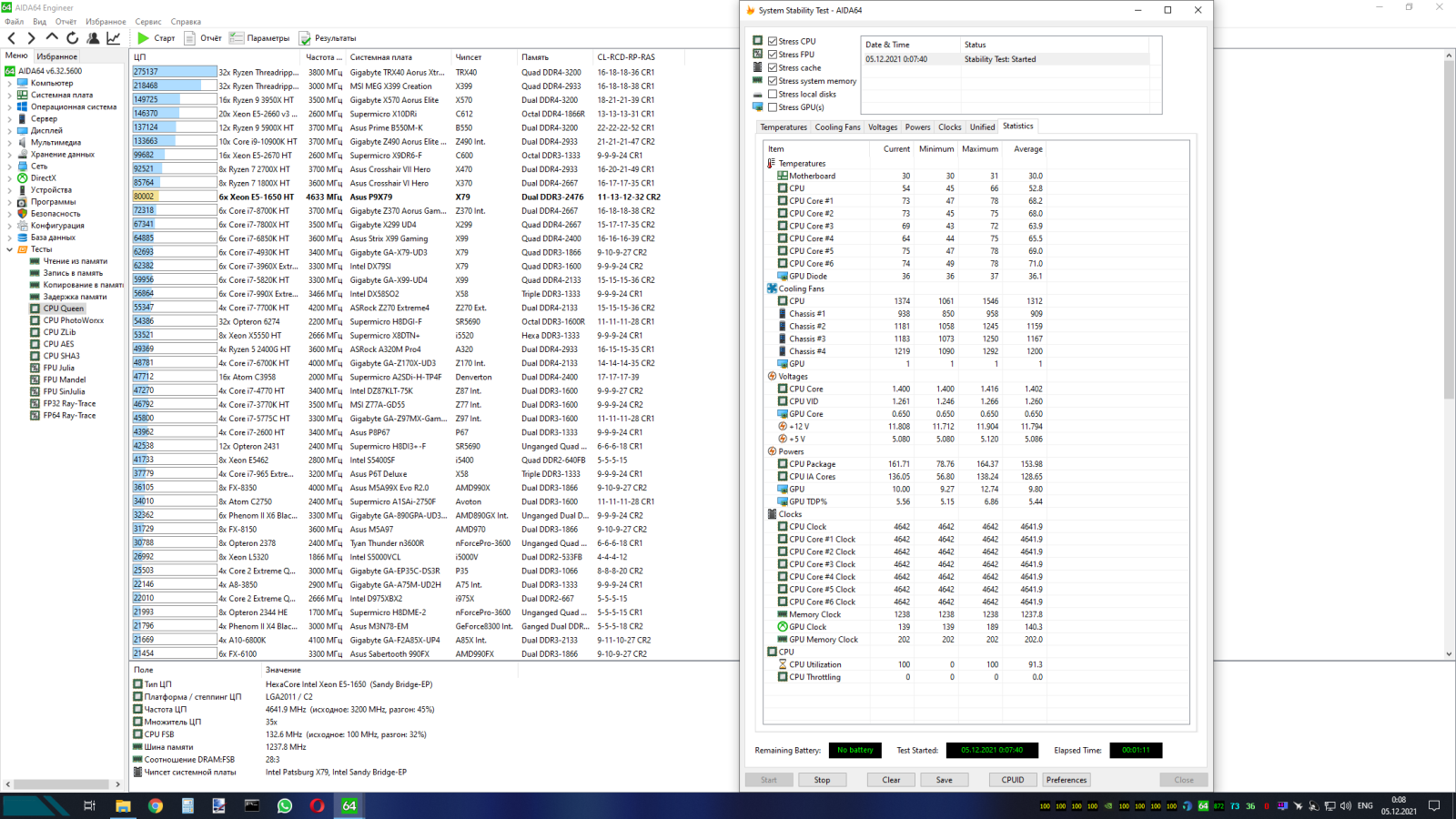Enable the Stress local disks checkbox
The image size is (1456, 819).
click(x=773, y=94)
